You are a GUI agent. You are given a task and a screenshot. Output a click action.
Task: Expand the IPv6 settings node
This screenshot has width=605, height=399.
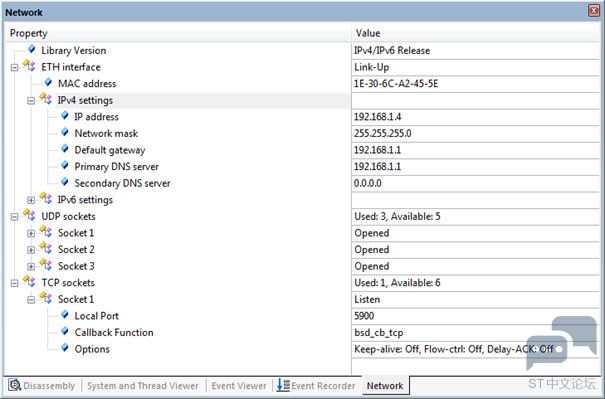[x=31, y=200]
